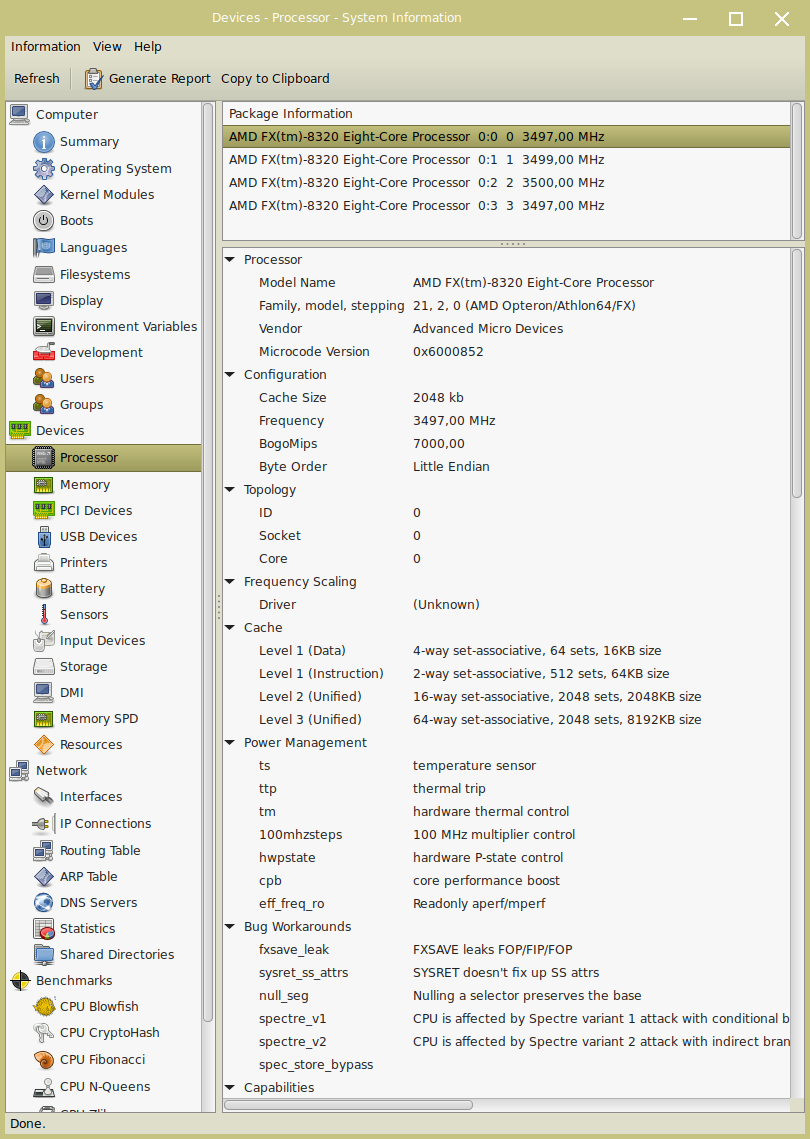Open the Summary icon in sidebar
Viewport: 810px width, 1139px height.
click(44, 142)
